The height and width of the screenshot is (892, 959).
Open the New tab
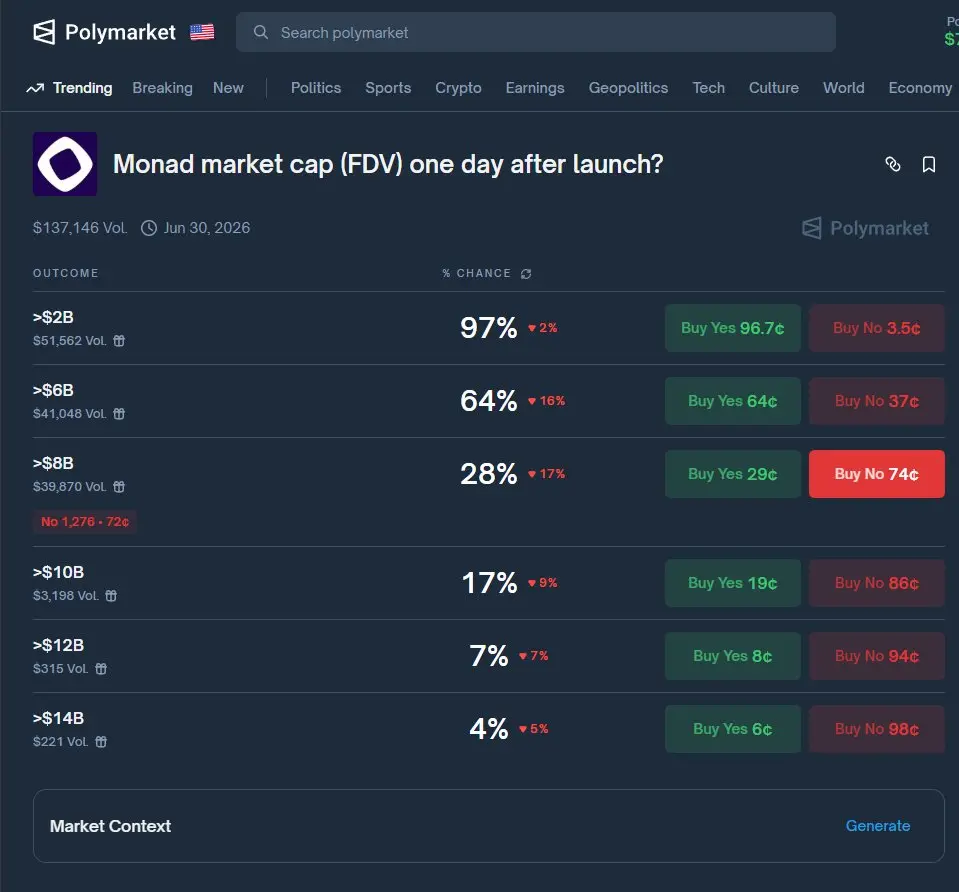coord(228,88)
